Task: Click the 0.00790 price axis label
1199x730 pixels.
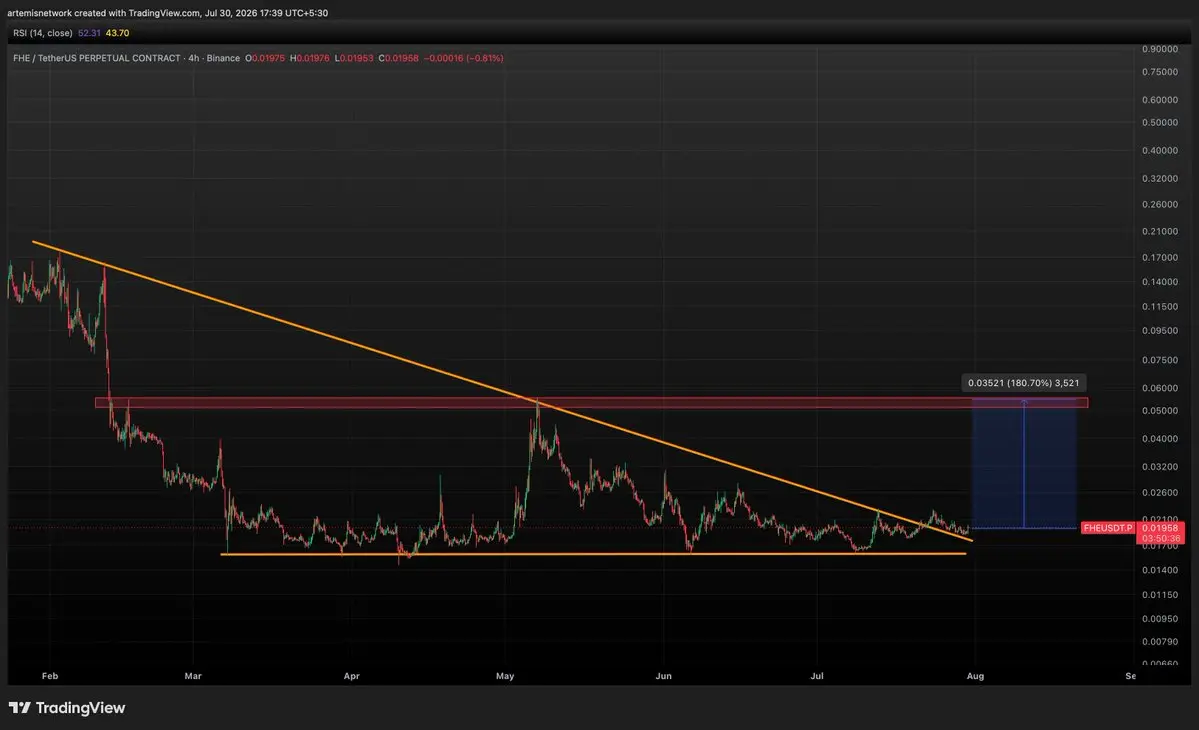Action: point(1160,642)
